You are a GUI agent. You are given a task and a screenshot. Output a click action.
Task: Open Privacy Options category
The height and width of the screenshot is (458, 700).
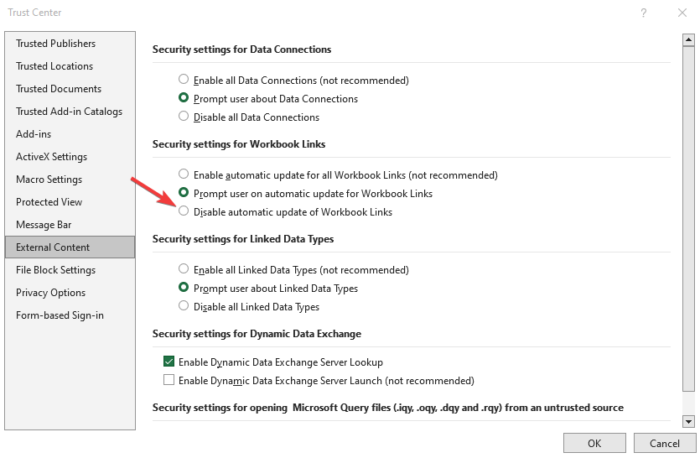tap(51, 293)
